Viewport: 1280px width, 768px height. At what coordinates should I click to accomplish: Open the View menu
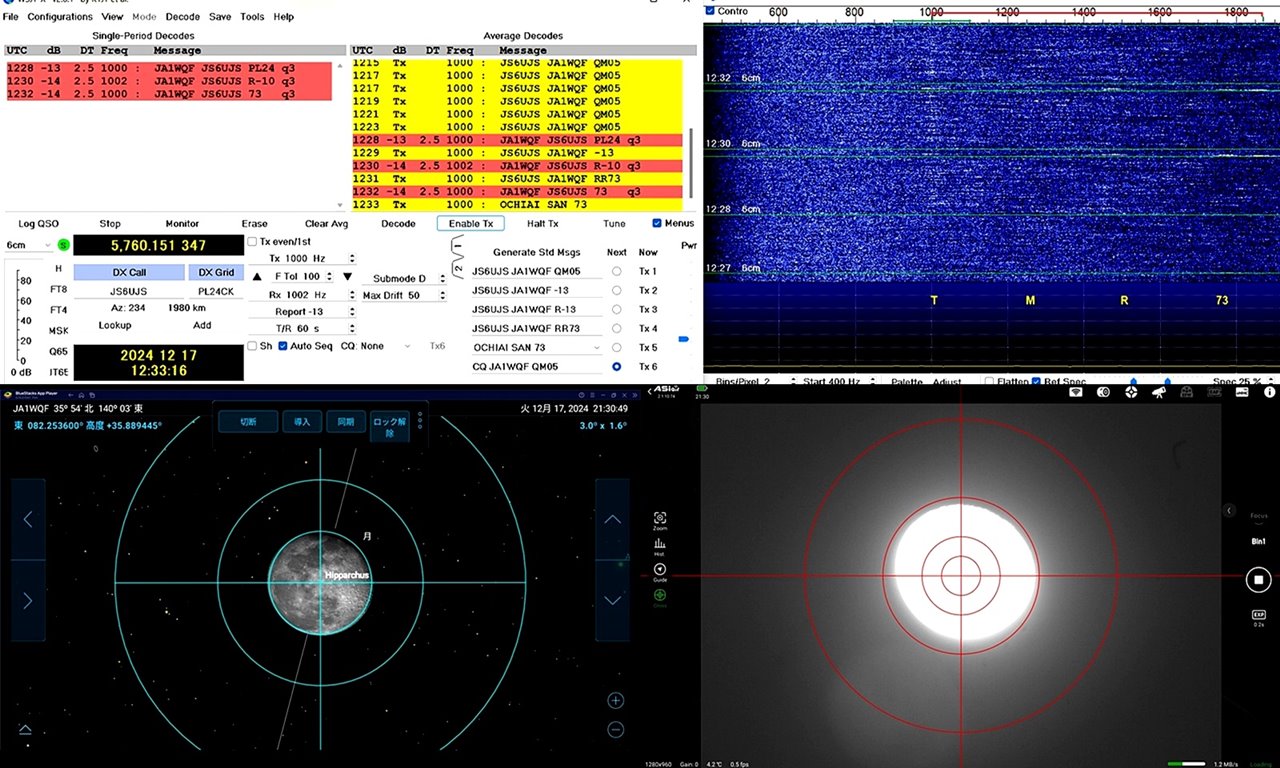pyautogui.click(x=113, y=17)
